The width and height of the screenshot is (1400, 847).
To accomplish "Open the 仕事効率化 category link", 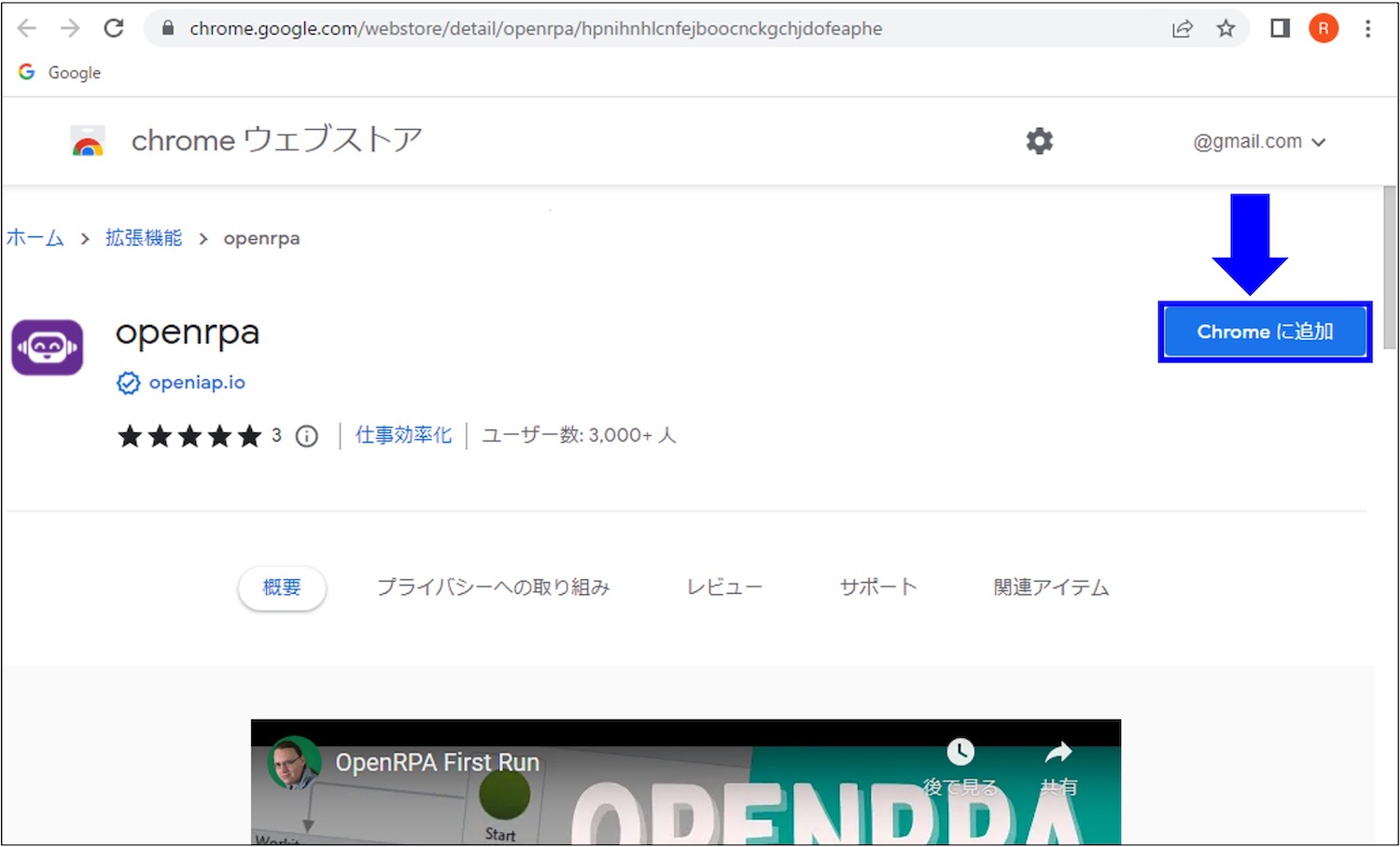I will click(403, 435).
